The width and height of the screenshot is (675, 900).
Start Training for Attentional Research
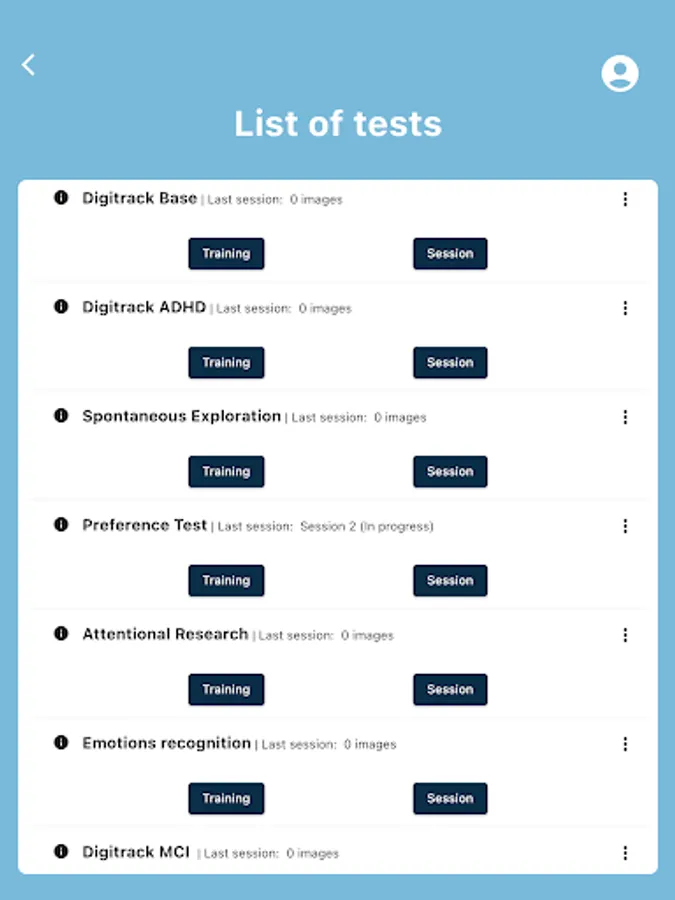click(226, 690)
